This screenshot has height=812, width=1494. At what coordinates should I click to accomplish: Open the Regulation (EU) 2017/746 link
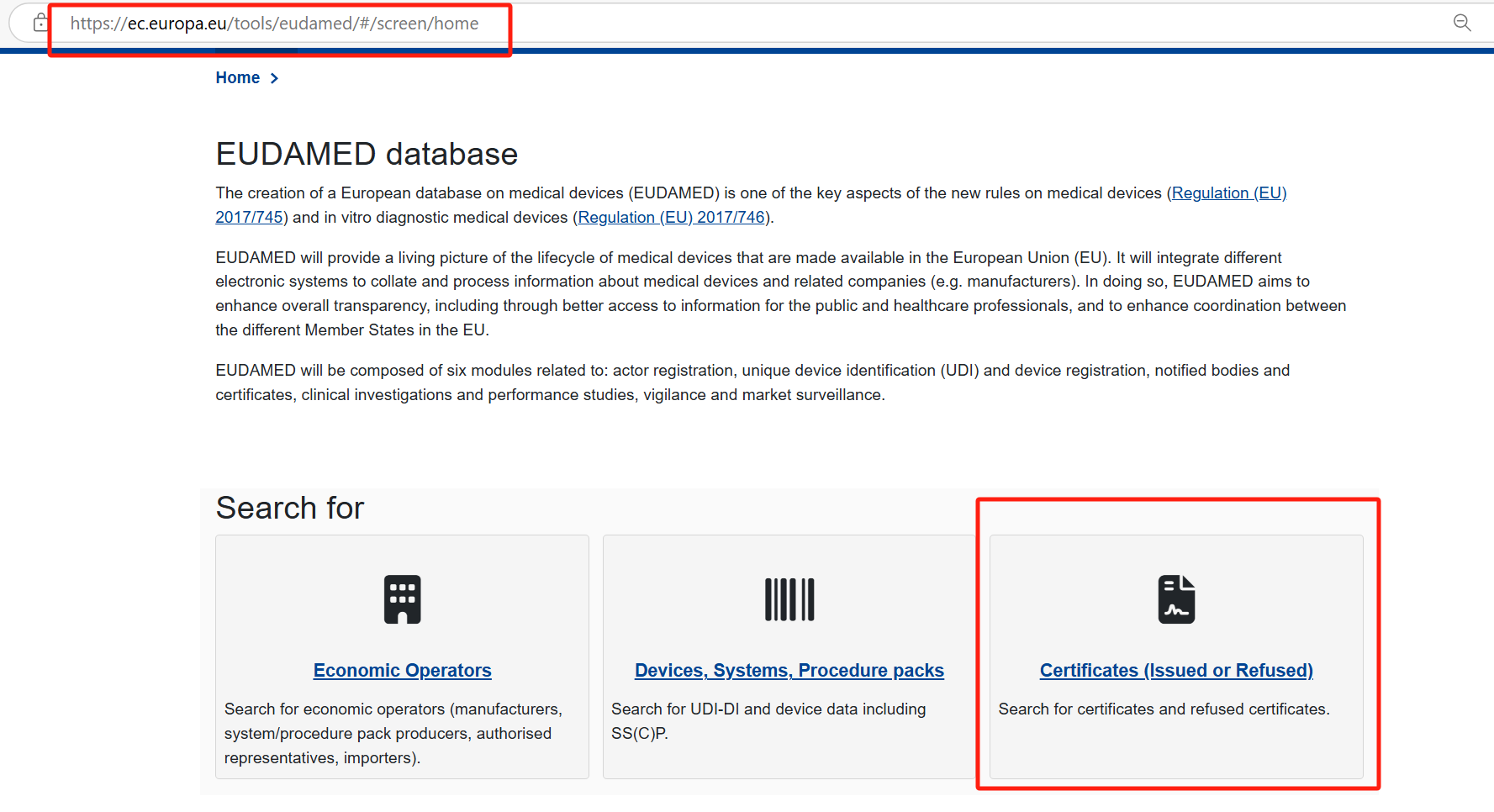point(673,218)
